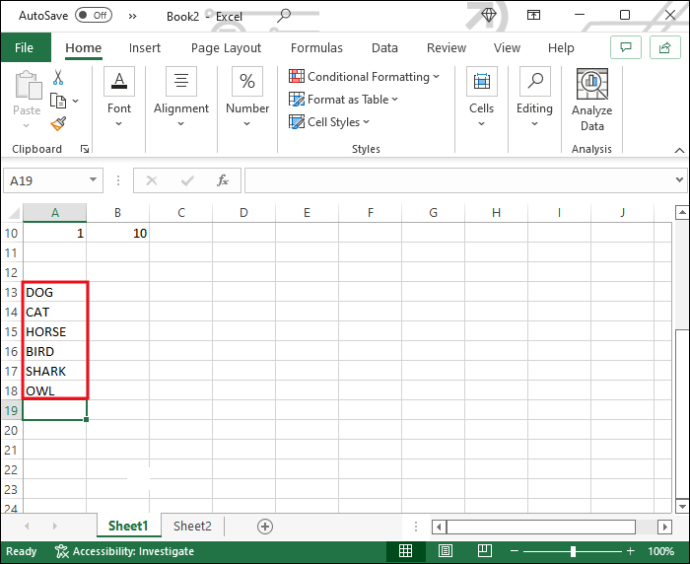Open the Name Box dropdown arrow
The image size is (690, 564).
pos(93,179)
